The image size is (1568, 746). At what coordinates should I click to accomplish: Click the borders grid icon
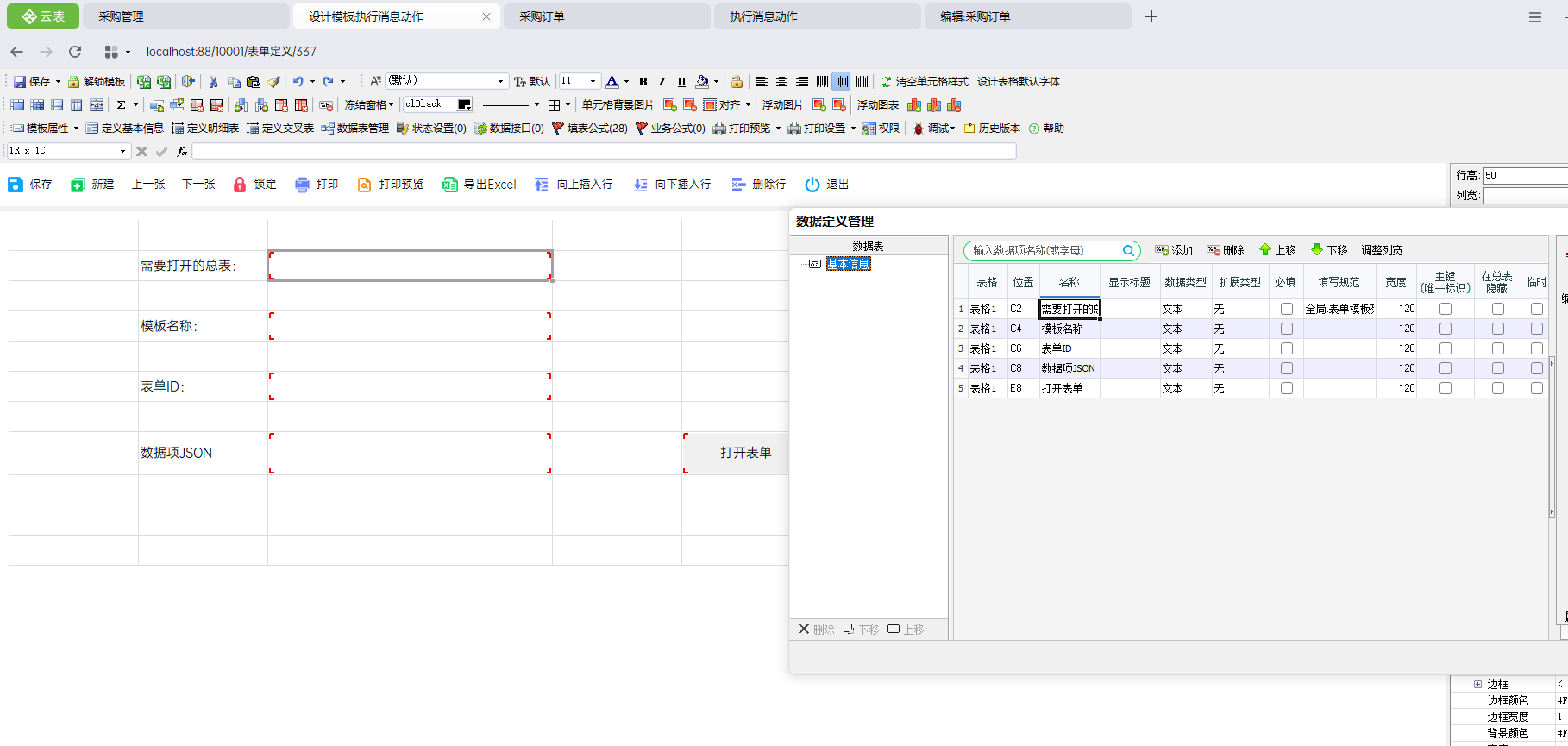pos(554,105)
